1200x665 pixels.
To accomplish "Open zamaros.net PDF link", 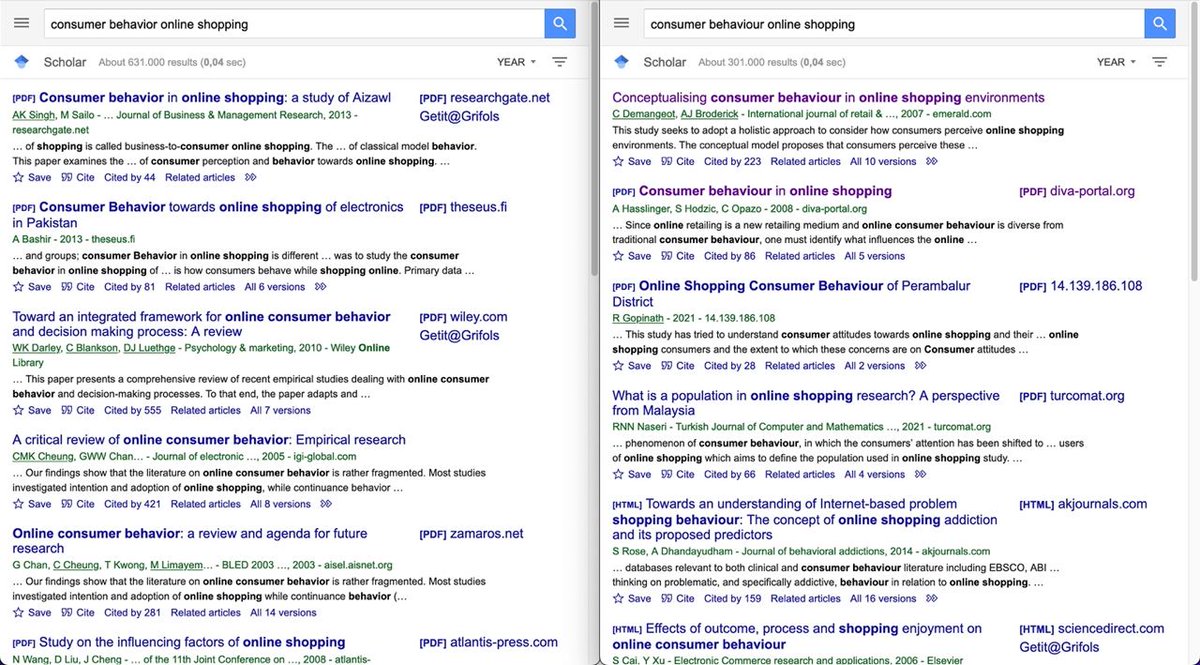I will tap(471, 533).
